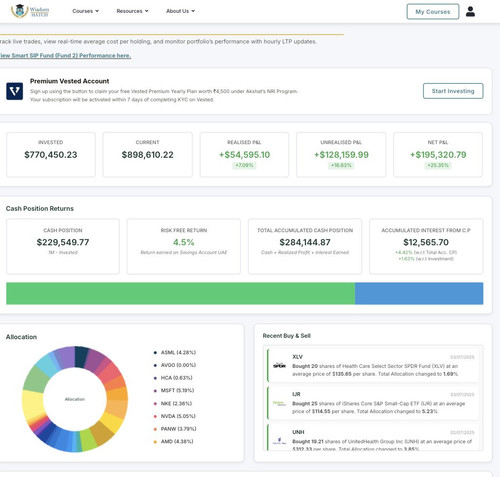This screenshot has height=477, width=500.
Task: Click the Current $898,610.22 value
Action: tap(148, 155)
